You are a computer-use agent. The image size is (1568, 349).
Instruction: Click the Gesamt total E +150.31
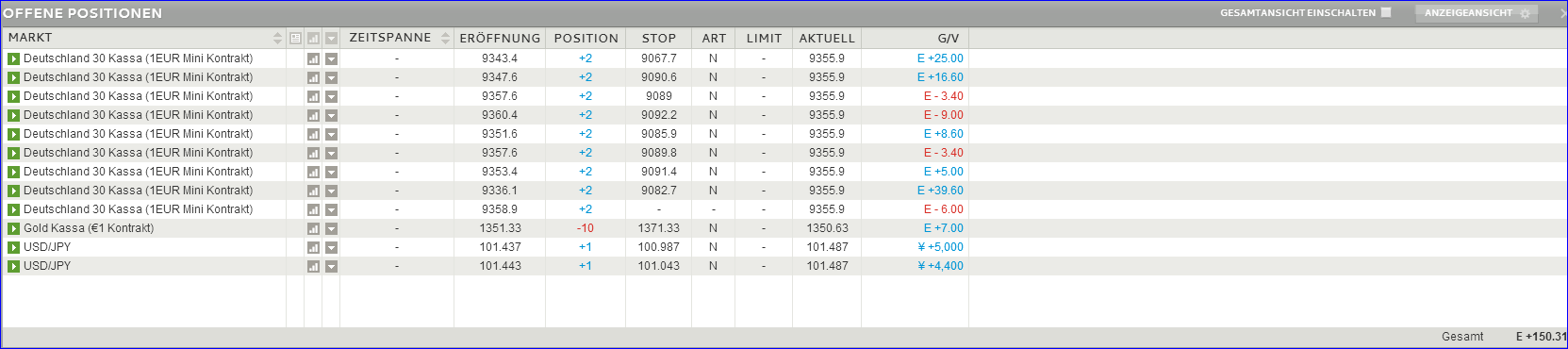click(1541, 337)
